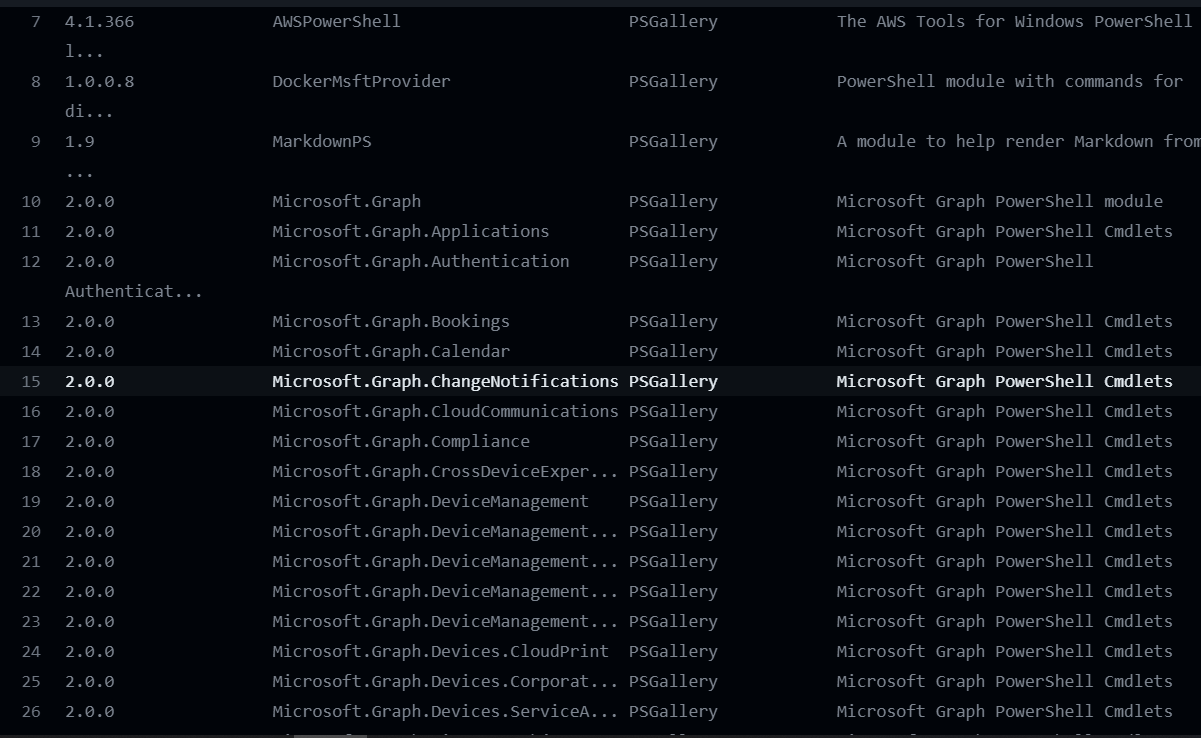Click Microsoft.Graph.Authentication in the list
Screen dimensions: 1201x738
(x=424, y=261)
